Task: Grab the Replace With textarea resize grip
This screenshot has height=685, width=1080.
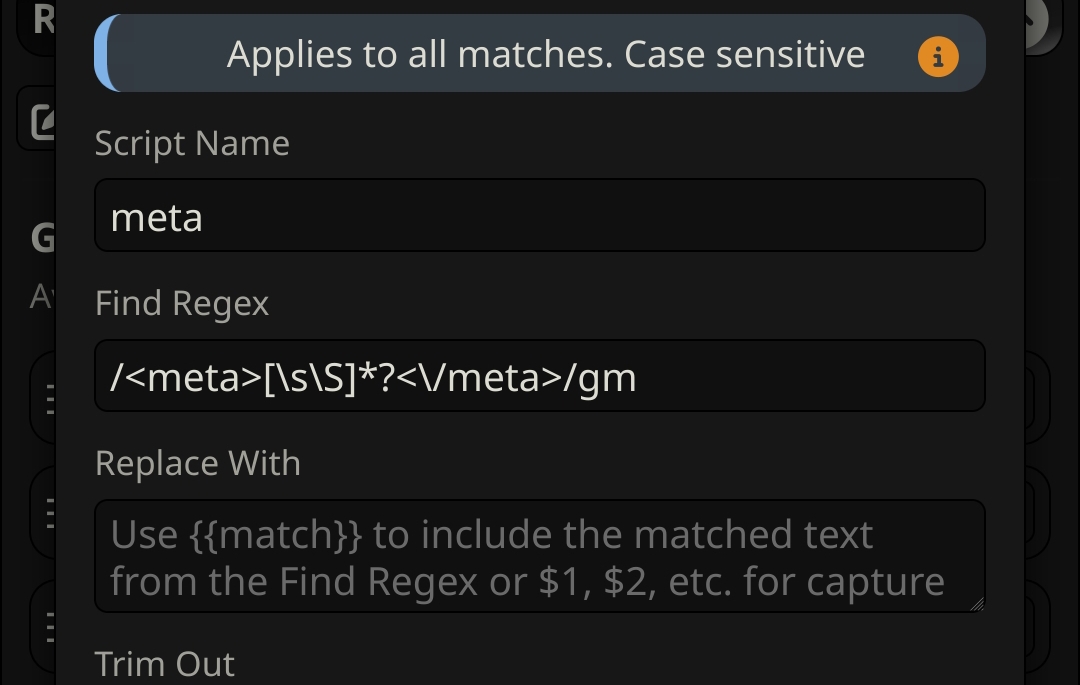Action: click(x=977, y=604)
